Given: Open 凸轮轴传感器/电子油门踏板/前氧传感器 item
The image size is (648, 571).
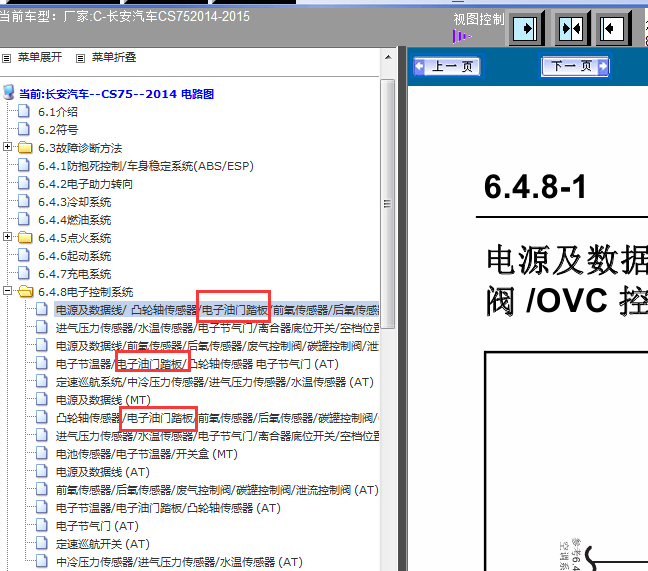Looking at the screenshot, I should 217,418.
